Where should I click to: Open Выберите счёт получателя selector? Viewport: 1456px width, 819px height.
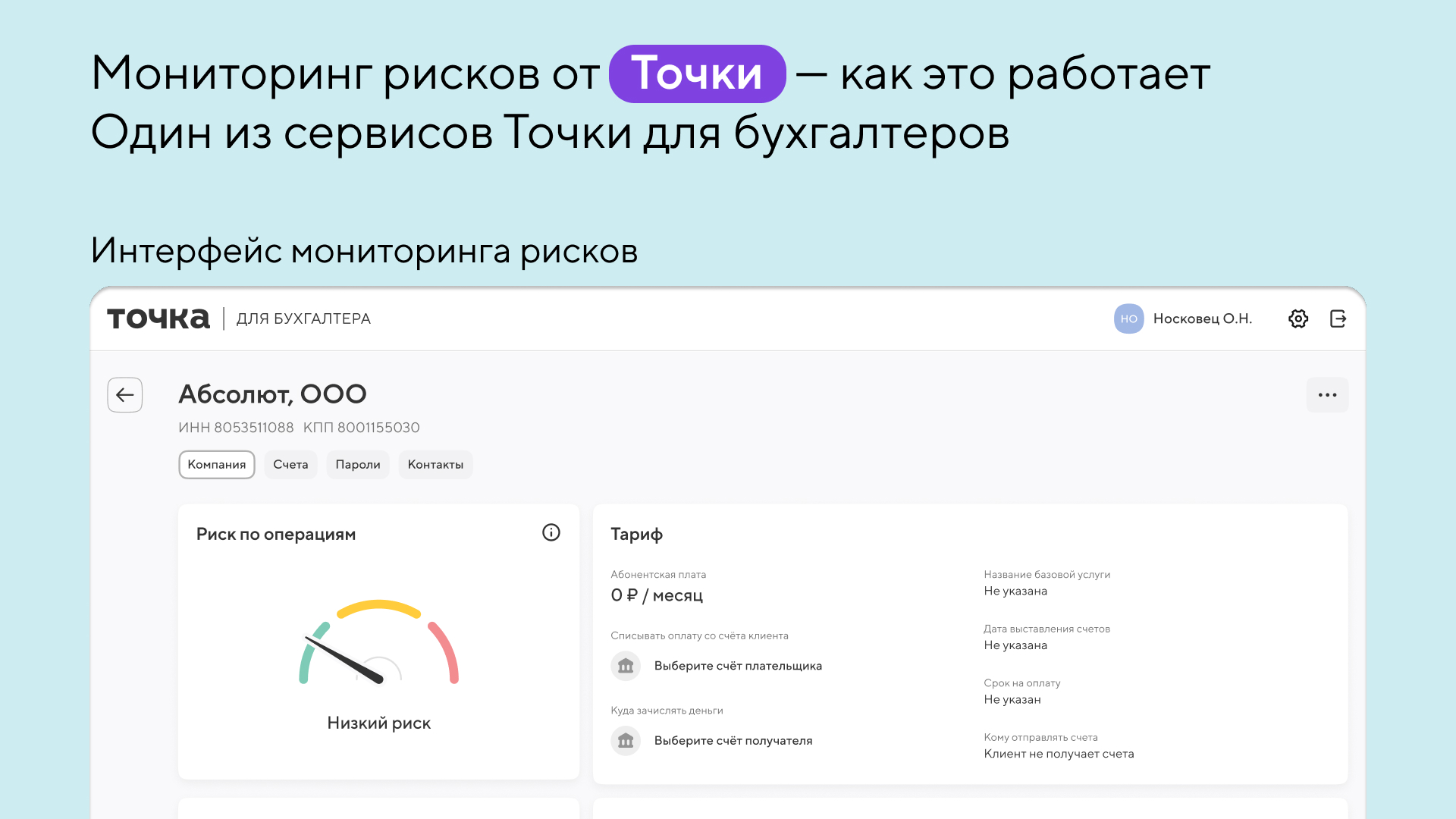pyautogui.click(x=733, y=741)
